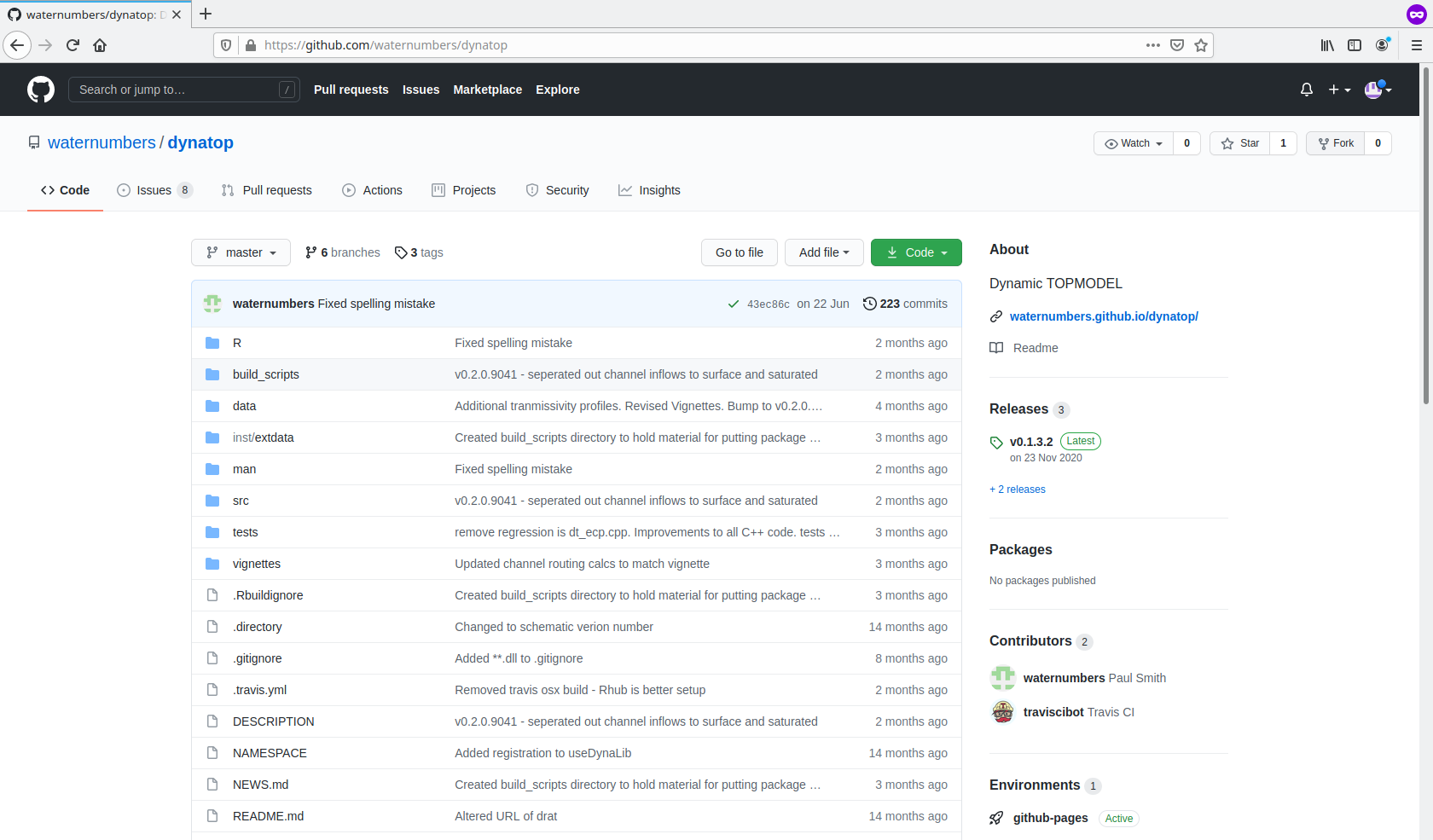The width and height of the screenshot is (1433, 840).
Task: Toggle the browser sidebar view
Action: 1355,45
